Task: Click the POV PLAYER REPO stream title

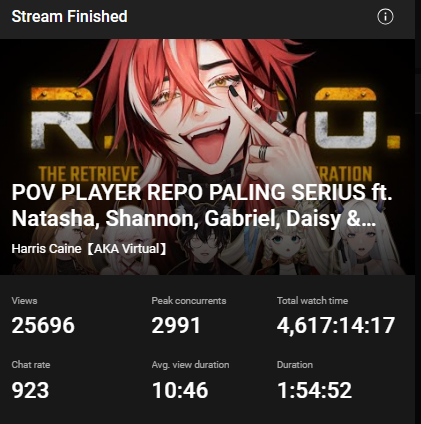Action: click(x=202, y=205)
